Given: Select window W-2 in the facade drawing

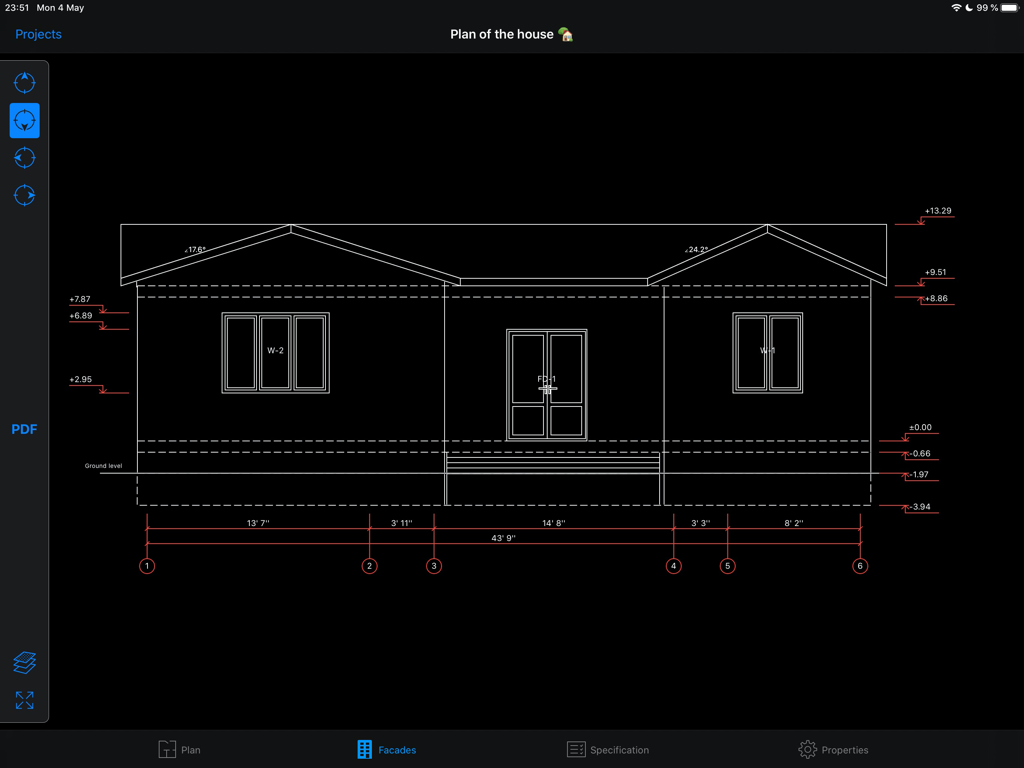Looking at the screenshot, I should point(275,352).
